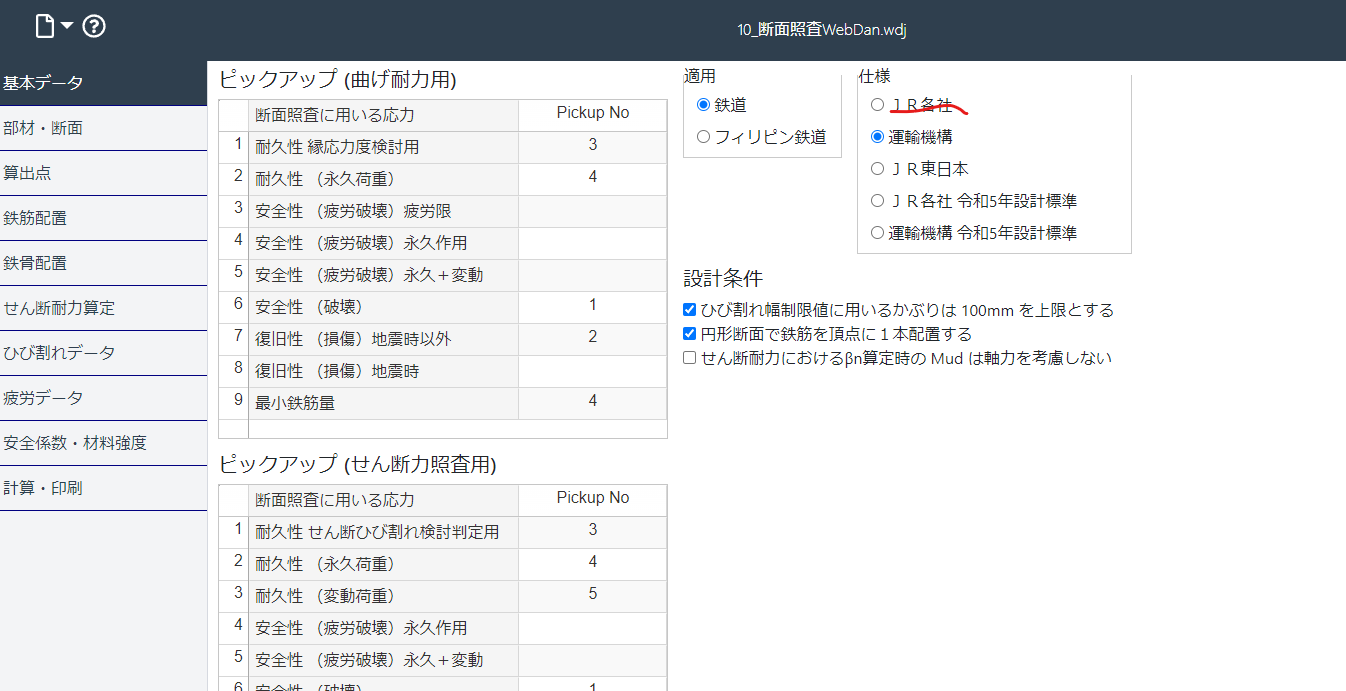Select the 耐久性 せん断ひび割れ検討判定用 Pickup cell
The width and height of the screenshot is (1346, 691).
[592, 530]
